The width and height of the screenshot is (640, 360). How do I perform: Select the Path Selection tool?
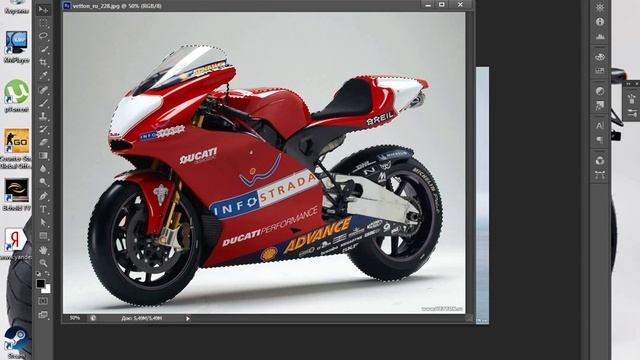[43, 223]
